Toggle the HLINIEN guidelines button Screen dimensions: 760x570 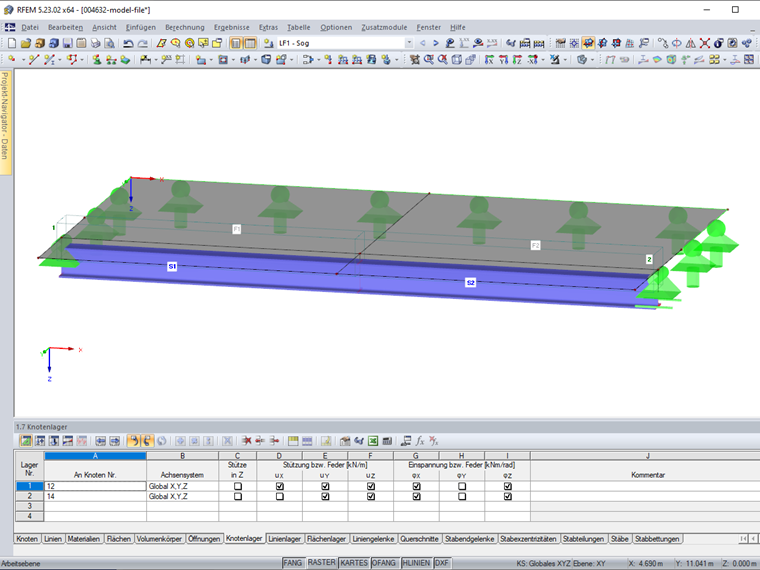[x=416, y=563]
